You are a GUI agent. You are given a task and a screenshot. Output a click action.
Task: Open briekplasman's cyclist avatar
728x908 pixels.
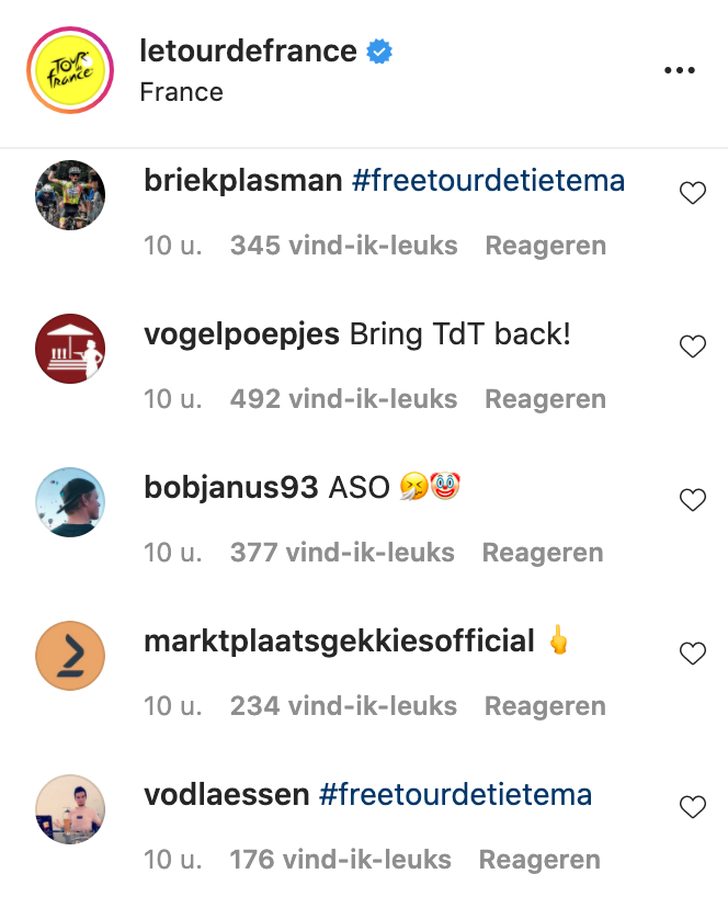pyautogui.click(x=70, y=195)
